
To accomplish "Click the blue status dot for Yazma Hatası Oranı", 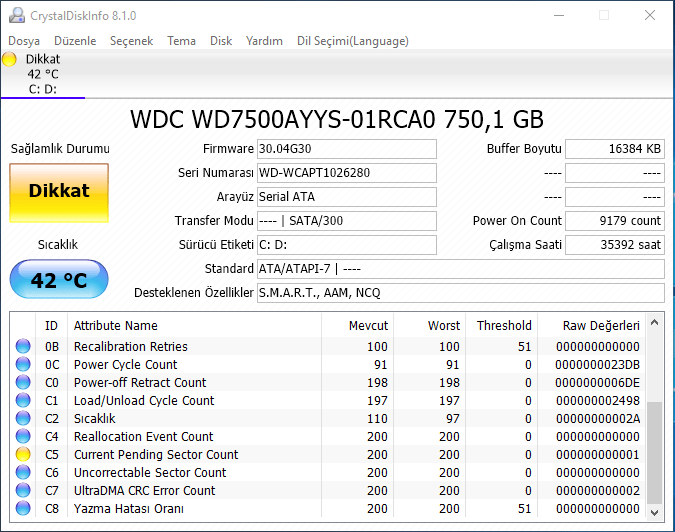I will tap(23, 508).
